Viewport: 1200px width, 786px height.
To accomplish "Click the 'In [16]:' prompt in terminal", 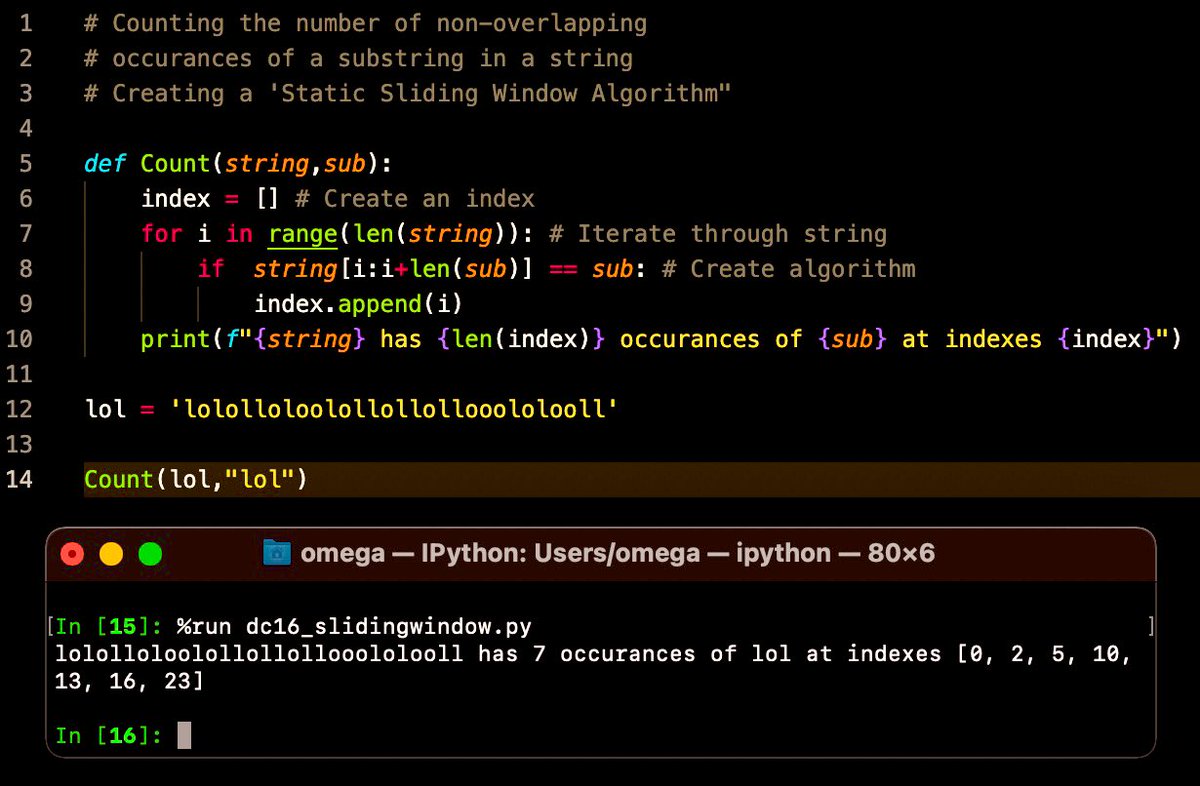I will click(x=108, y=736).
